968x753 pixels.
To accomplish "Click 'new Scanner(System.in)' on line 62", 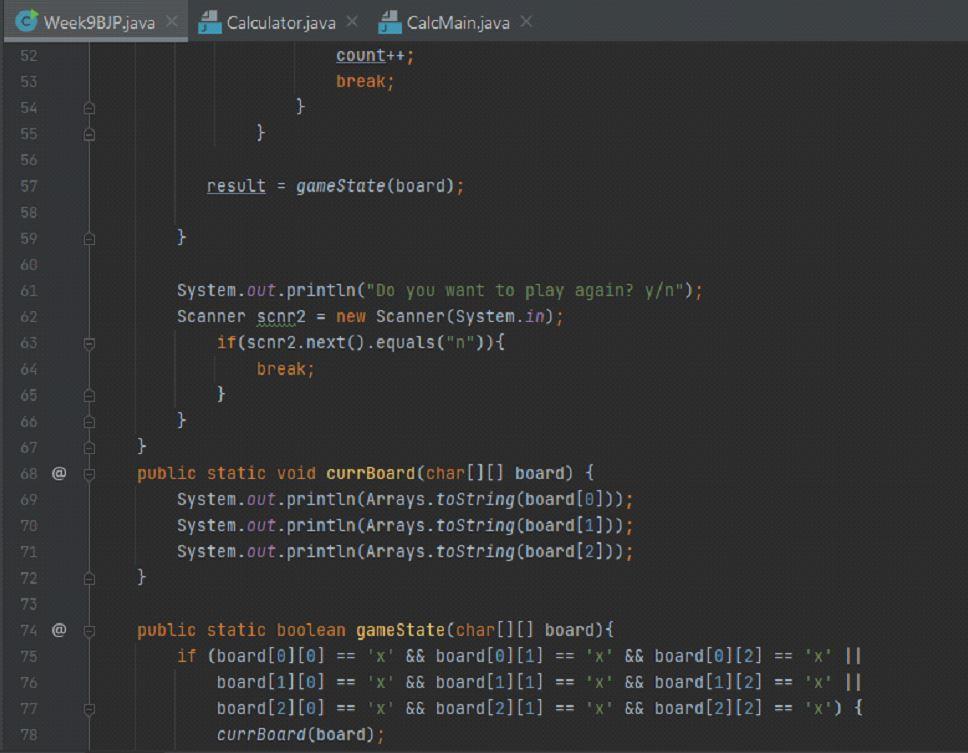I will [x=444, y=317].
